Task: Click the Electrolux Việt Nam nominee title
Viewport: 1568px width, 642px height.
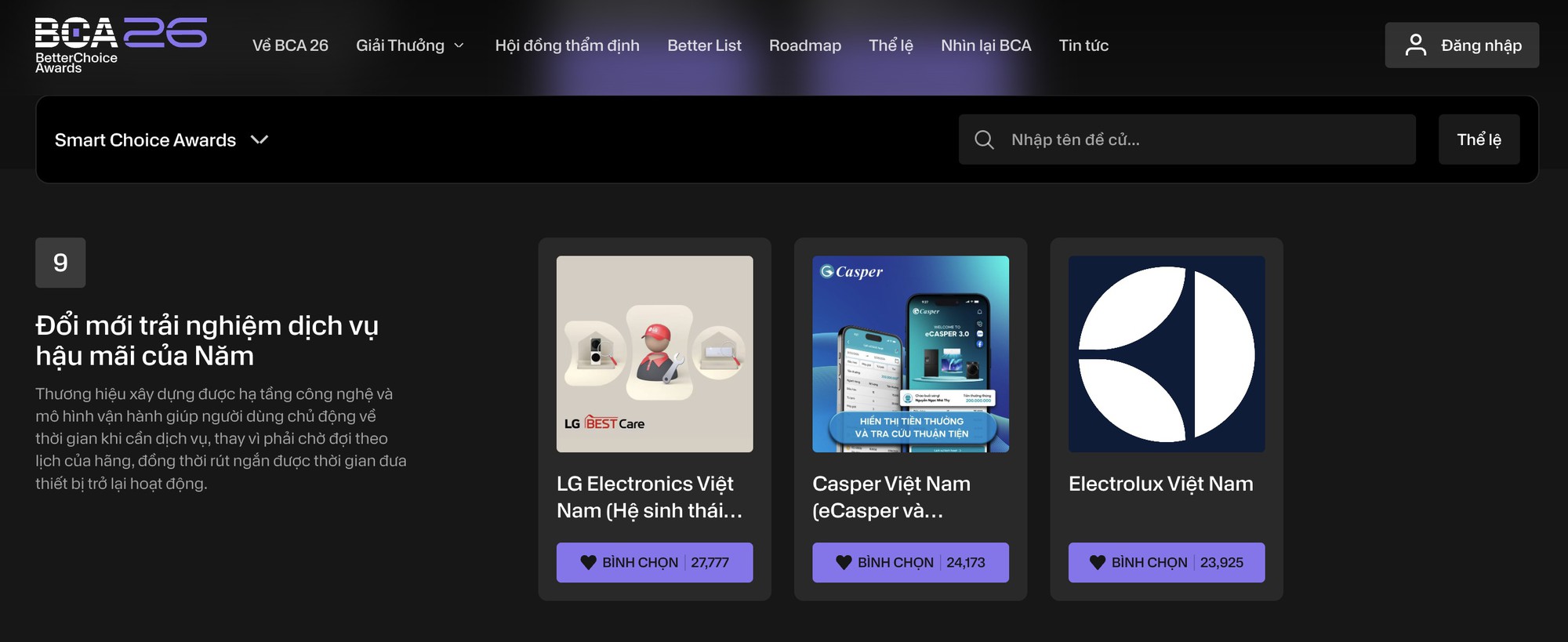Action: (1161, 484)
